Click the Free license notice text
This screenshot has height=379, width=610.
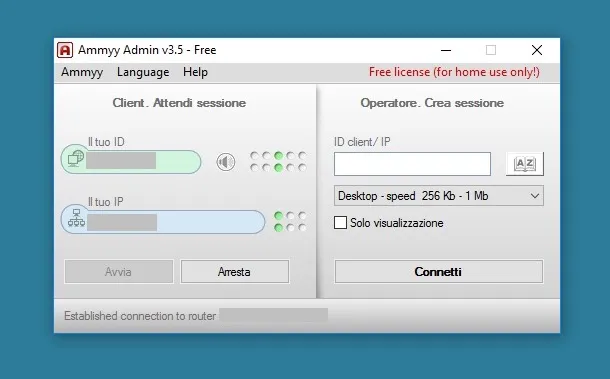pyautogui.click(x=454, y=72)
